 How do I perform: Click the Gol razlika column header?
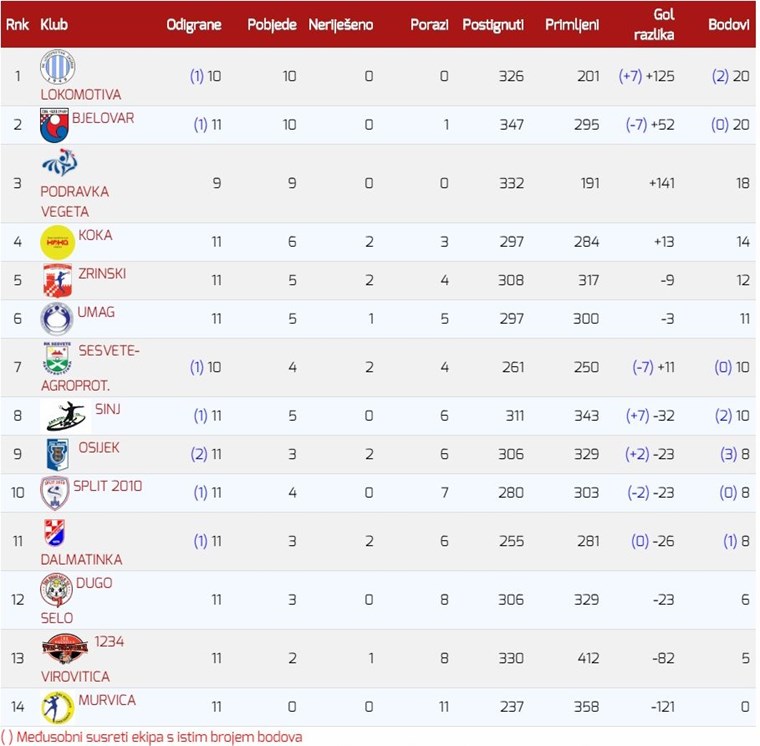click(662, 25)
